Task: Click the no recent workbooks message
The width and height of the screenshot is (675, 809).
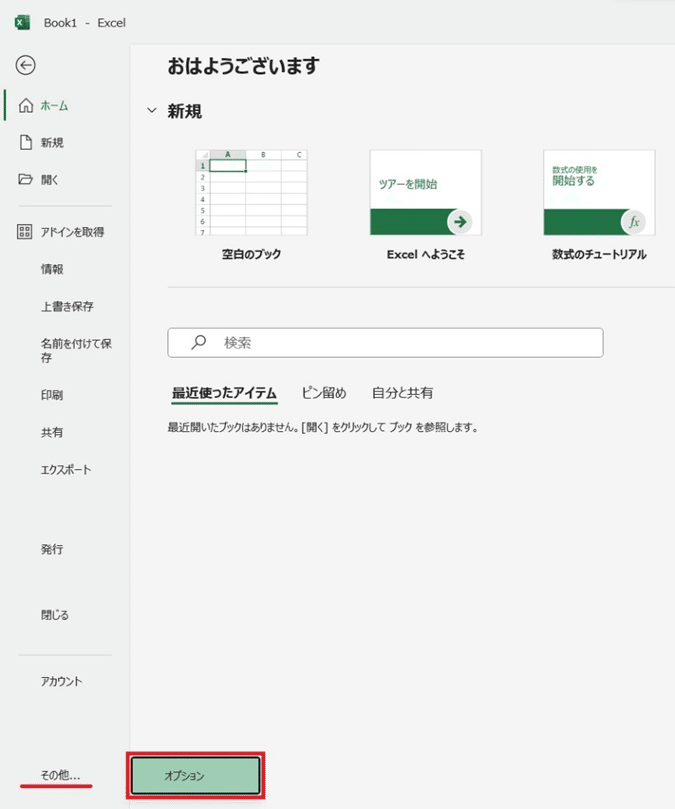Action: (x=323, y=427)
